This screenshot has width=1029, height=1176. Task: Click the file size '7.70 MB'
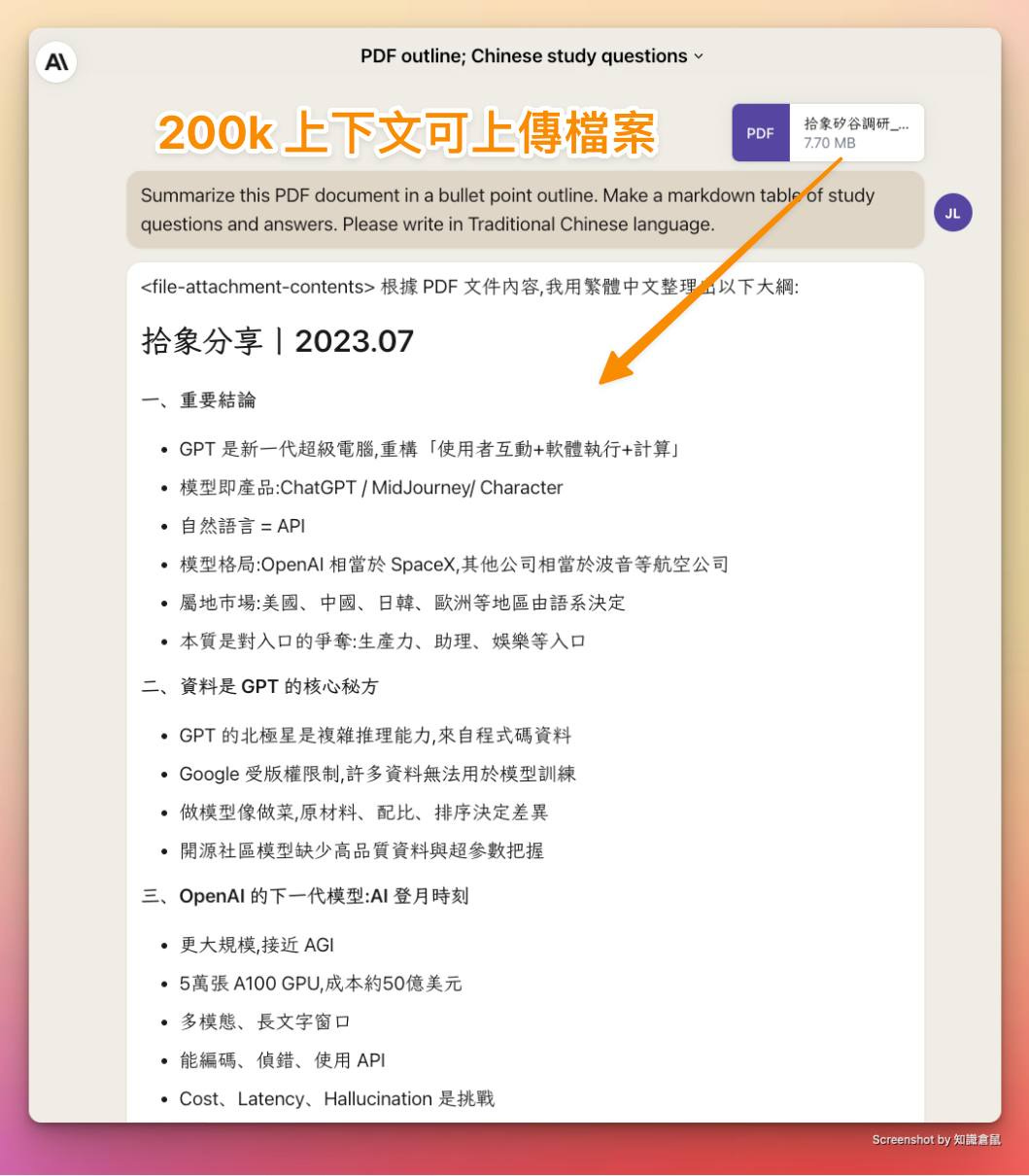[830, 143]
